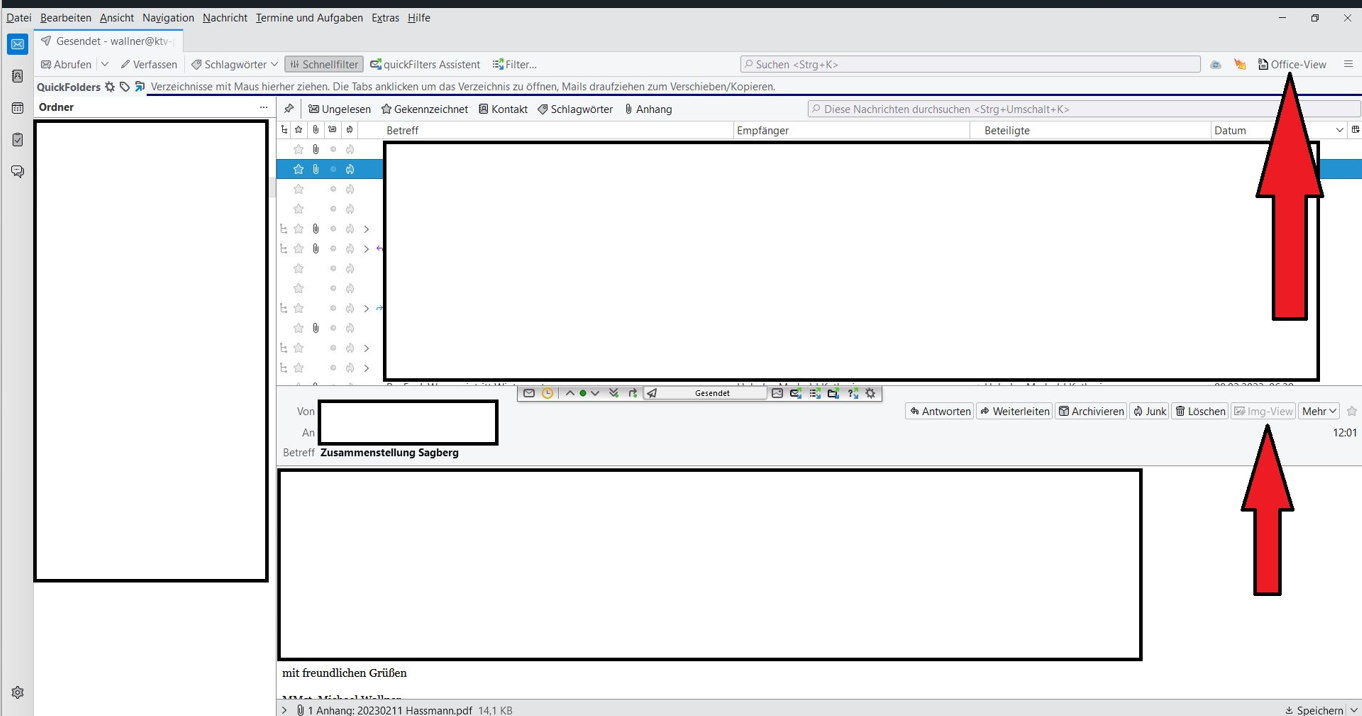The height and width of the screenshot is (716, 1362).
Task: Open the Ansicht menu
Action: tap(117, 18)
